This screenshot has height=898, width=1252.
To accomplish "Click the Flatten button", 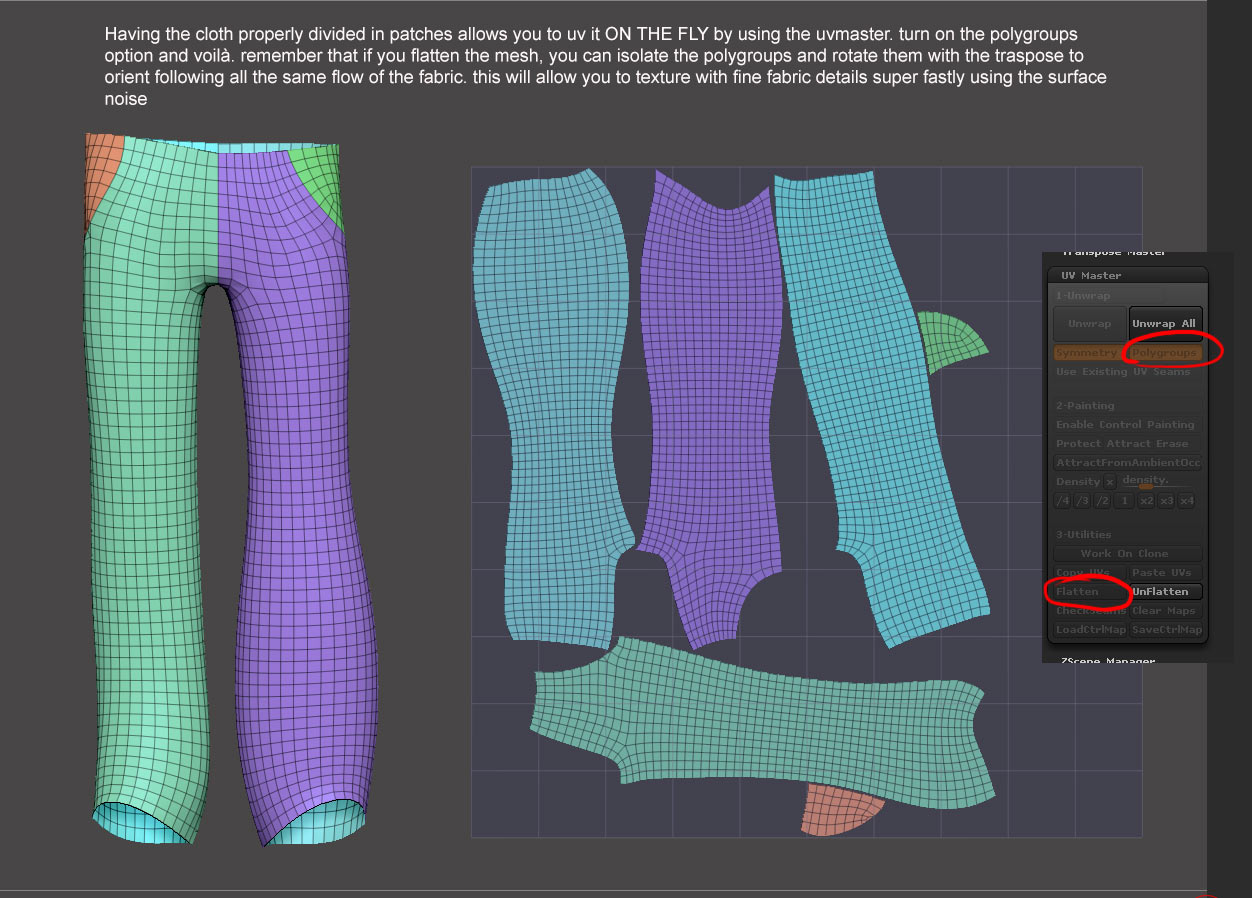I will (x=1089, y=592).
